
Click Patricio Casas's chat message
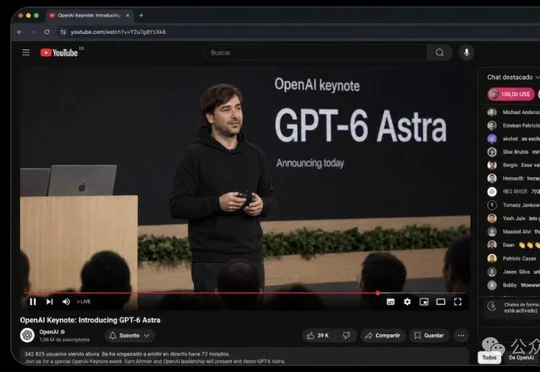pyautogui.click(x=513, y=258)
